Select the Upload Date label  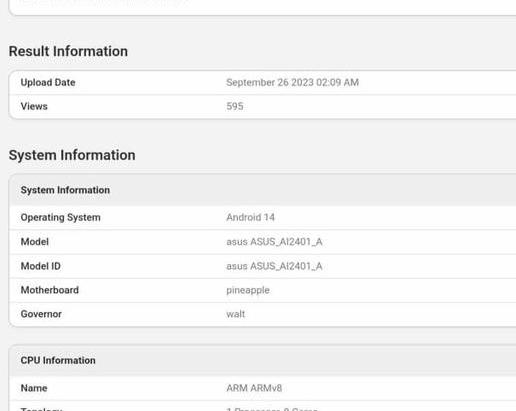(x=48, y=82)
